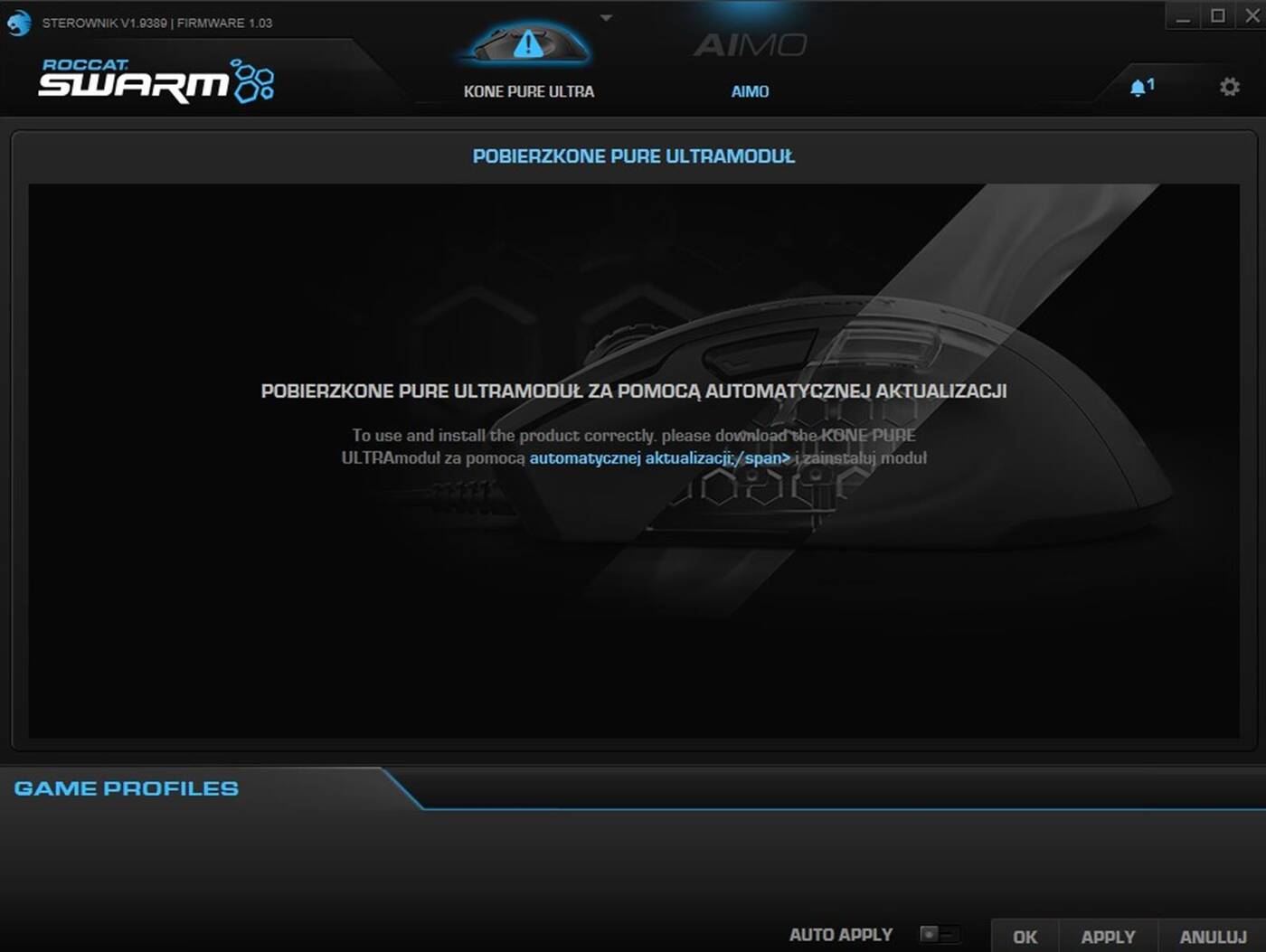Select the GAME PROFILES section
The height and width of the screenshot is (952, 1266).
point(124,788)
